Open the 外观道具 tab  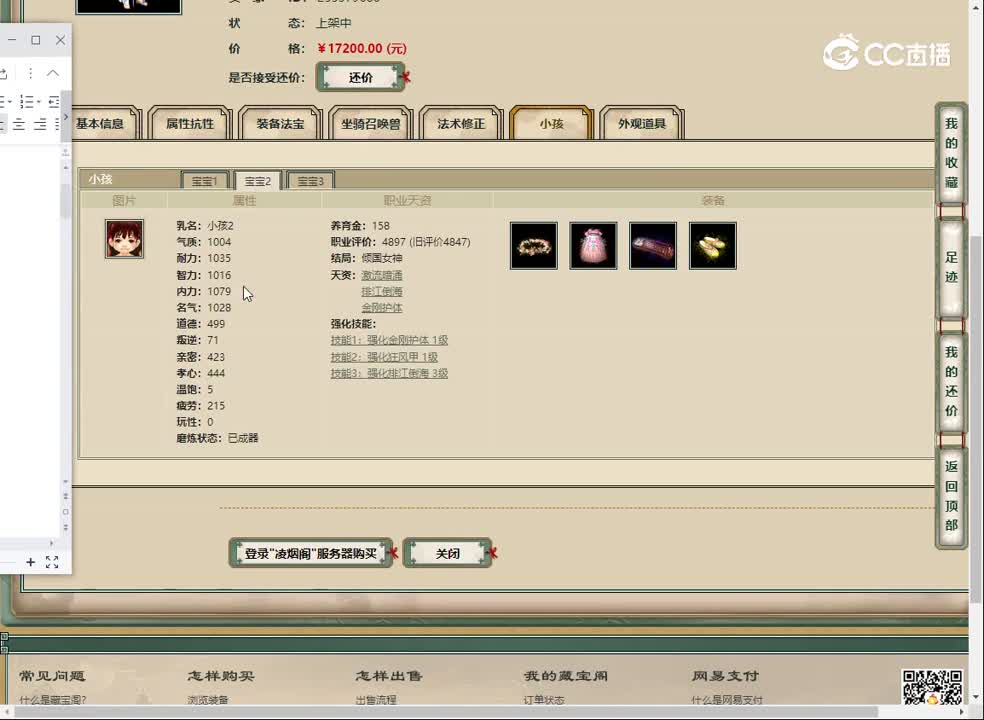[x=641, y=122]
